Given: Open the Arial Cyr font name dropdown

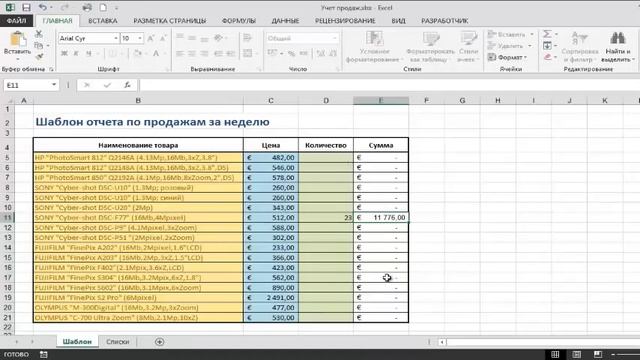Looking at the screenshot, I should click(116, 38).
